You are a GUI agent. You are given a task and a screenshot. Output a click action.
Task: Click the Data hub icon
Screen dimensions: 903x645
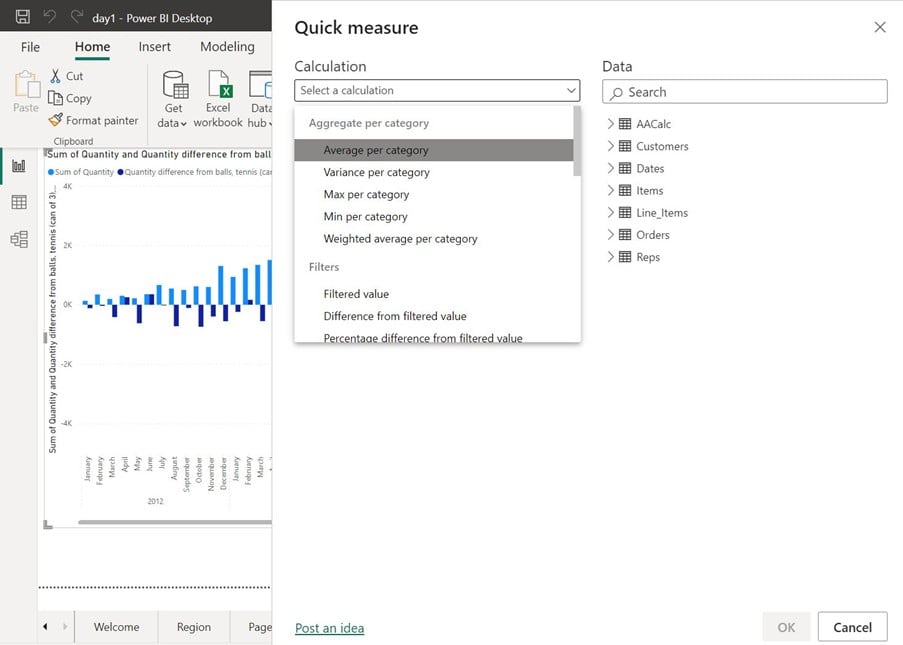pyautogui.click(x=260, y=84)
